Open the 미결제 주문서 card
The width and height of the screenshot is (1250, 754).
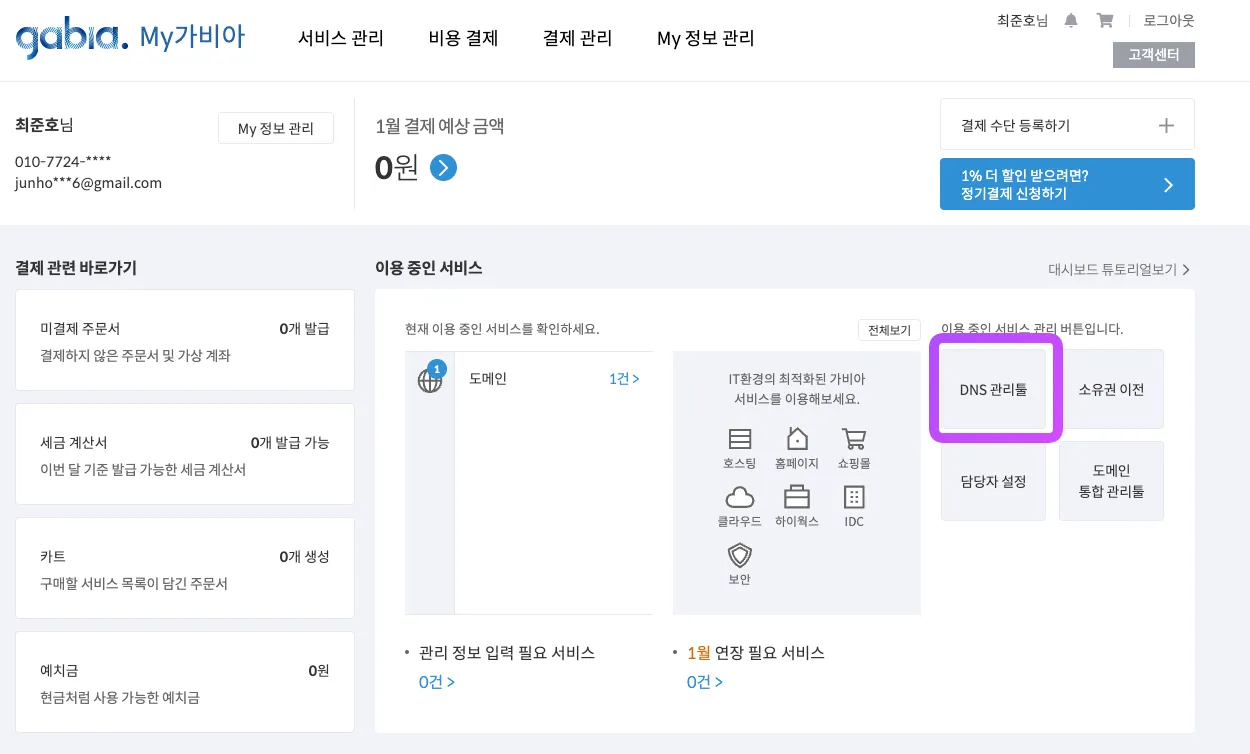click(185, 340)
